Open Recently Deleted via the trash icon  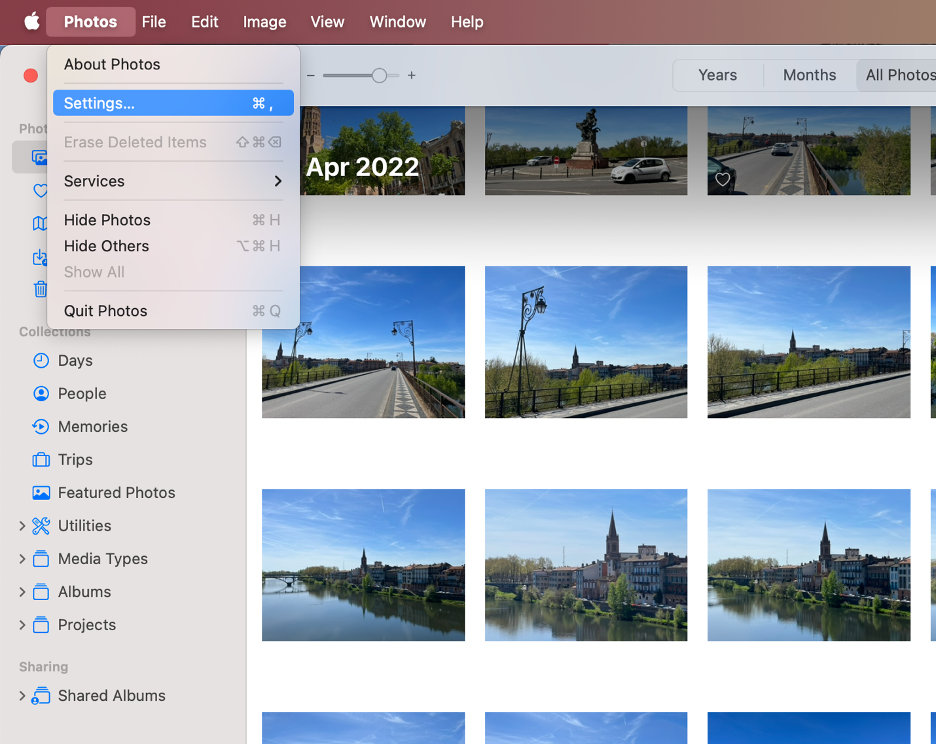coord(40,289)
